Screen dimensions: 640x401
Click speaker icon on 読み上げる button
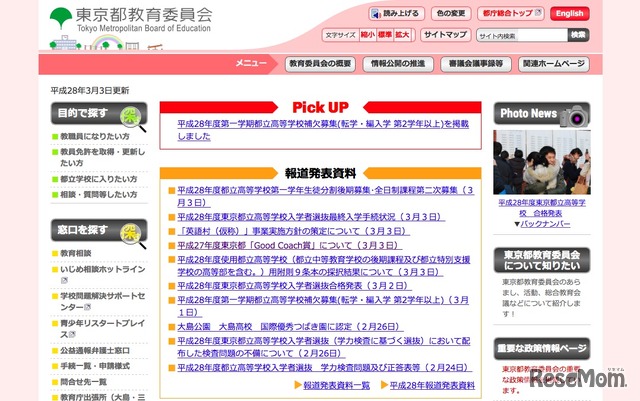pyautogui.click(x=376, y=14)
